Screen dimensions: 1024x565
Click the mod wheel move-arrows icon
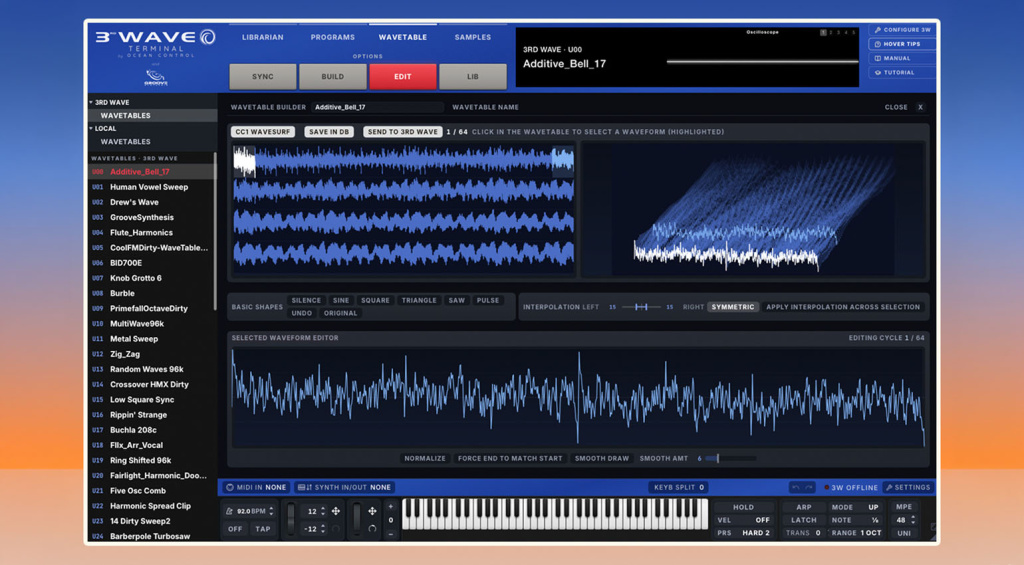pos(372,511)
